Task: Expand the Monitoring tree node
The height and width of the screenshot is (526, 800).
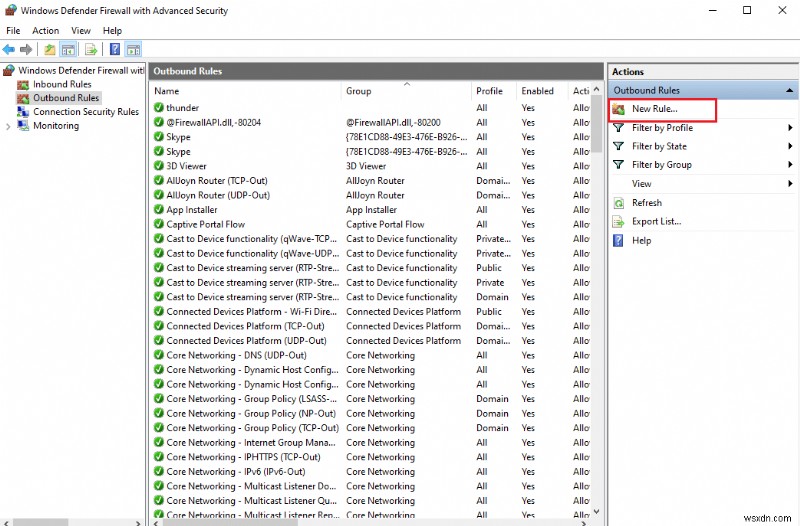Action: point(8,126)
